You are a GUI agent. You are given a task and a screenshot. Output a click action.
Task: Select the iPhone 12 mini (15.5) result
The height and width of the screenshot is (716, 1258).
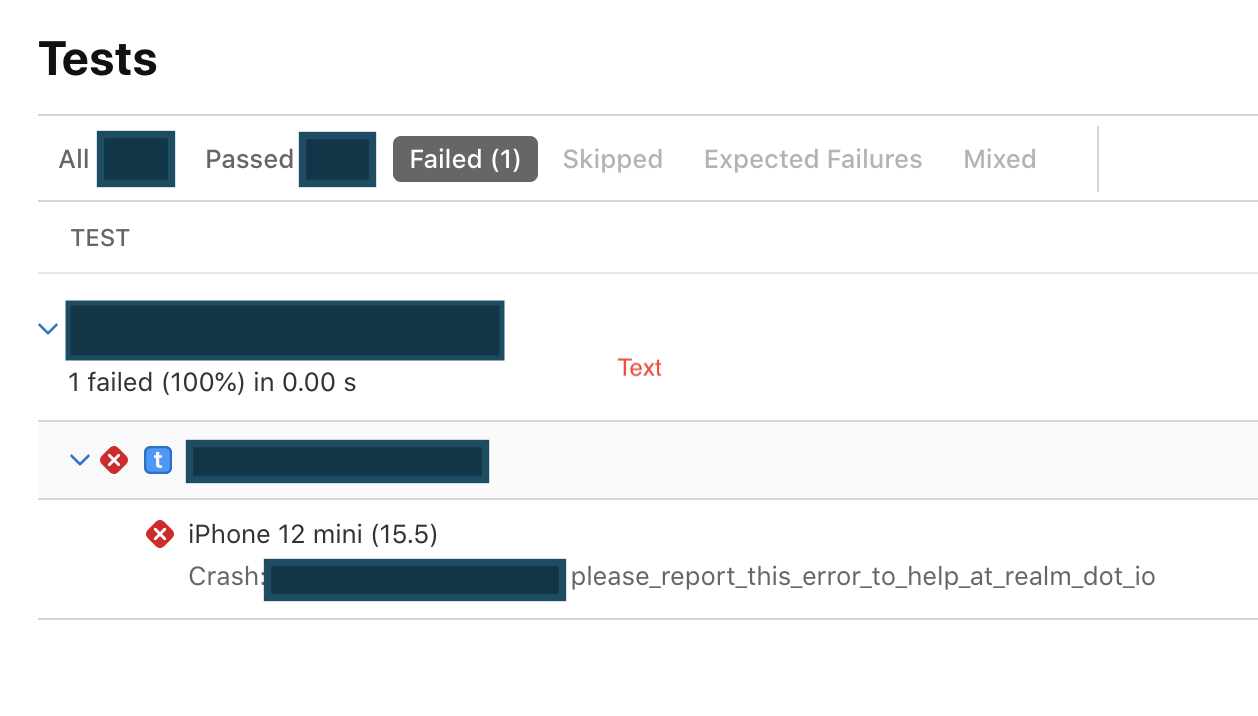[313, 535]
